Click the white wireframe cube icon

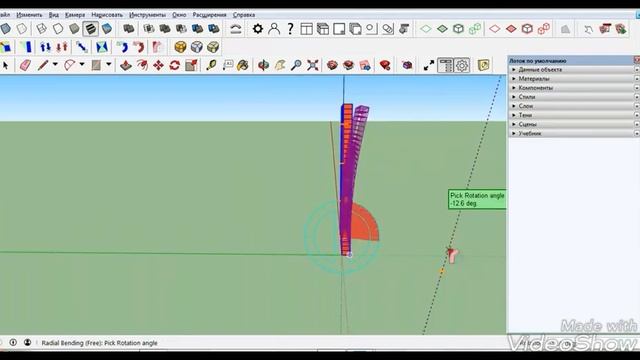point(197,47)
